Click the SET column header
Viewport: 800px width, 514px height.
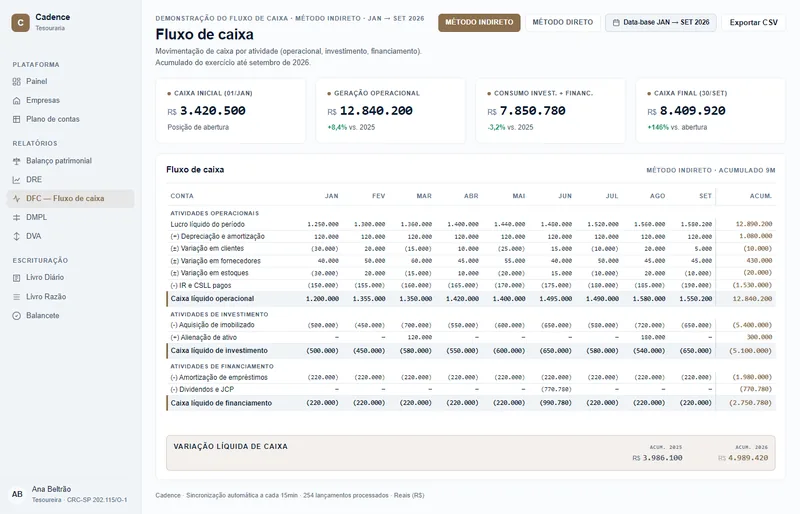click(706, 196)
